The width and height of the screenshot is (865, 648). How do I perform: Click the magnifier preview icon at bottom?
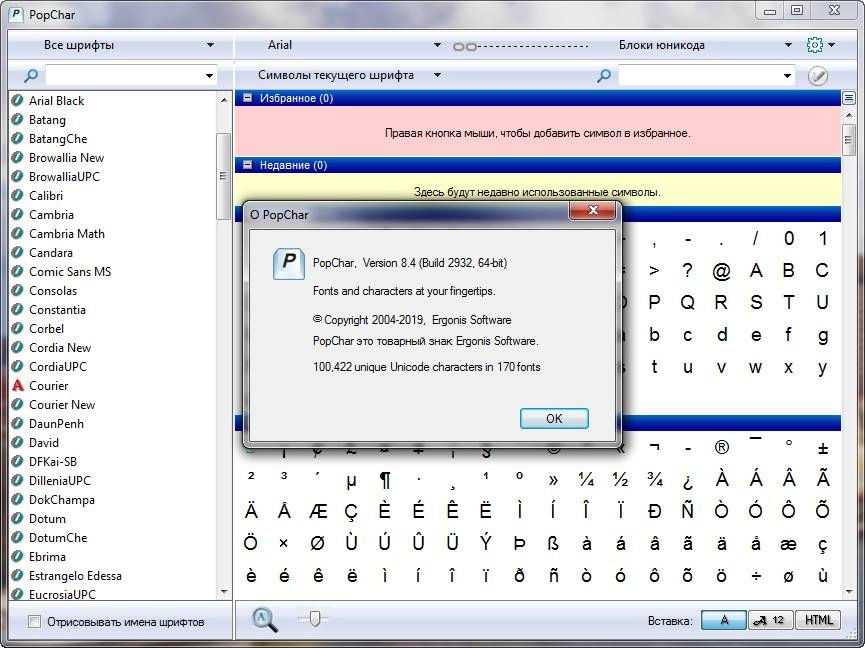264,619
